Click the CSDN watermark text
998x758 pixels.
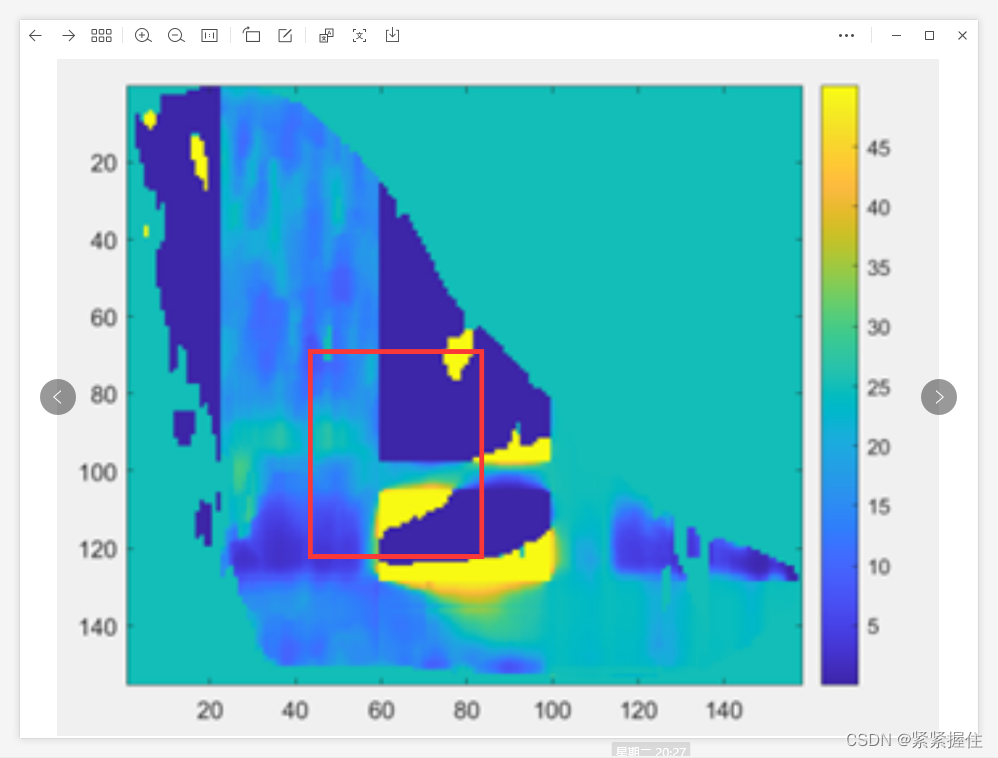[x=916, y=740]
